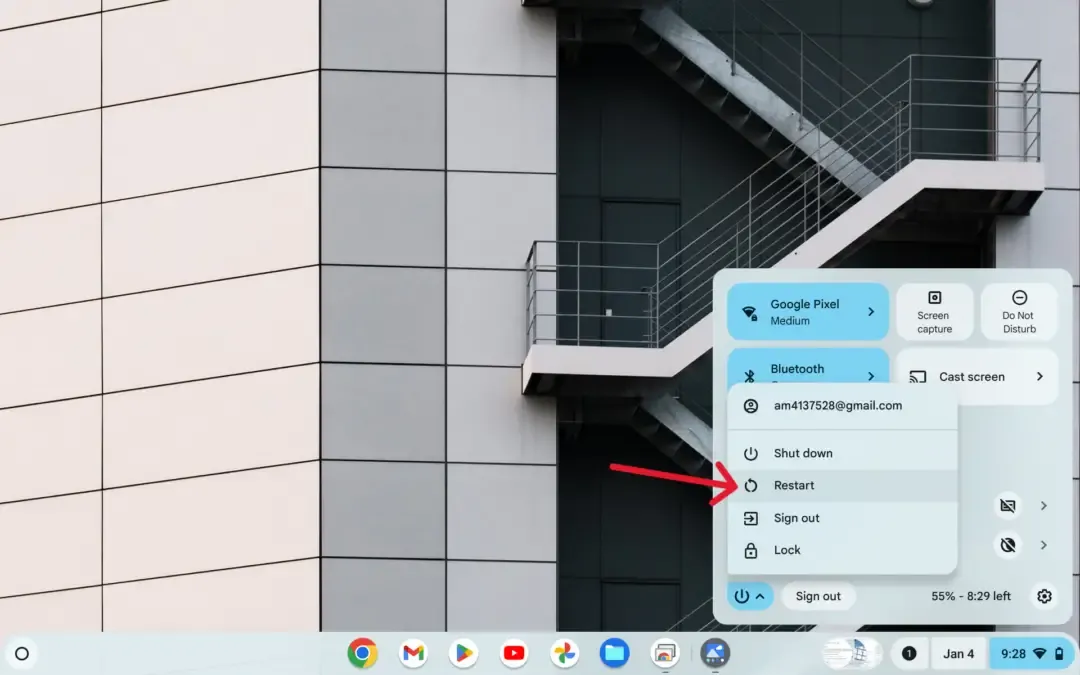Open Google Chrome from the shelf

pos(362,653)
